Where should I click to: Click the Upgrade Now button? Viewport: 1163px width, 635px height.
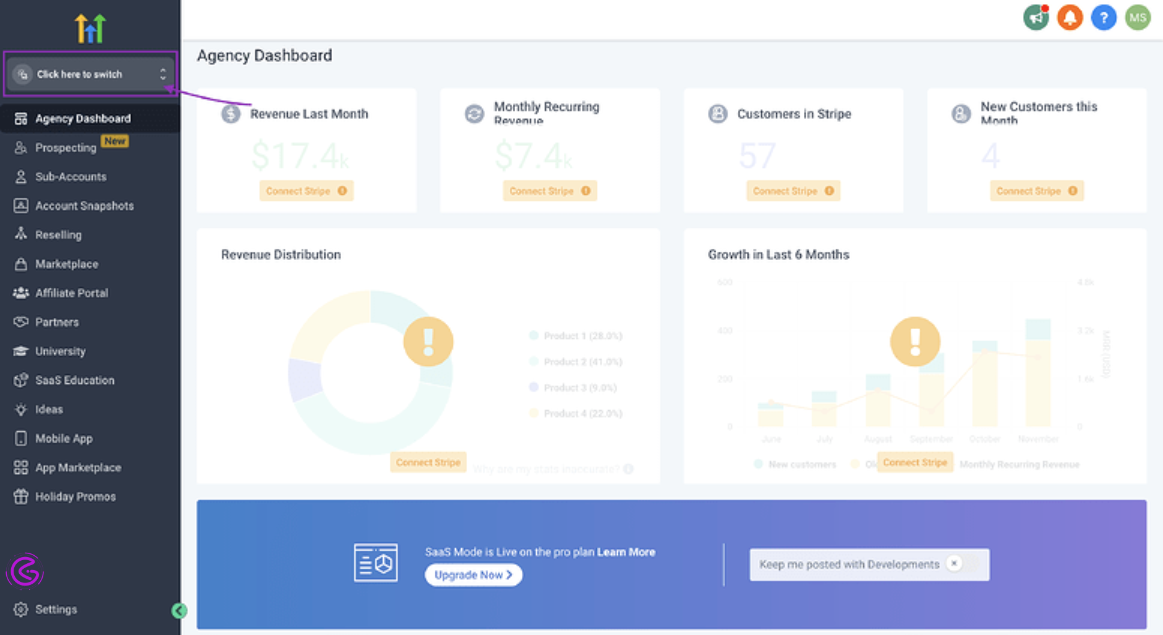473,575
